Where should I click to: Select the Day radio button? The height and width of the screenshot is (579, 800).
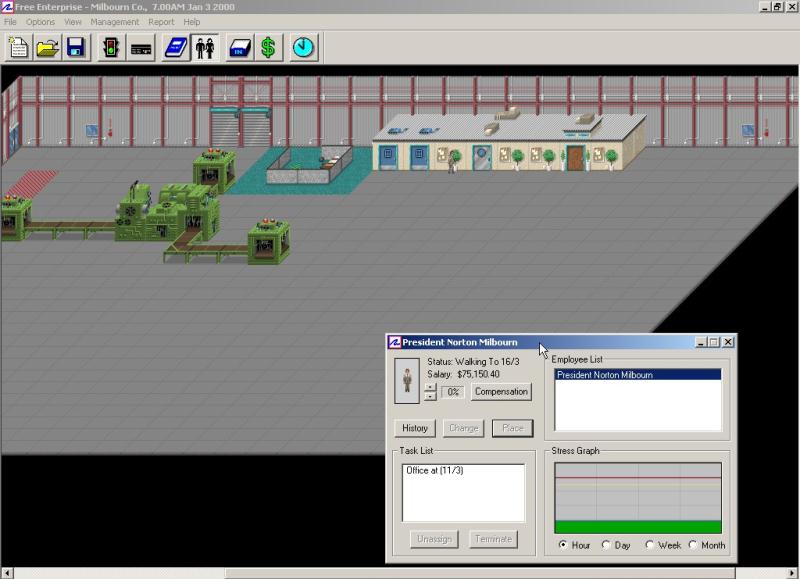point(606,545)
